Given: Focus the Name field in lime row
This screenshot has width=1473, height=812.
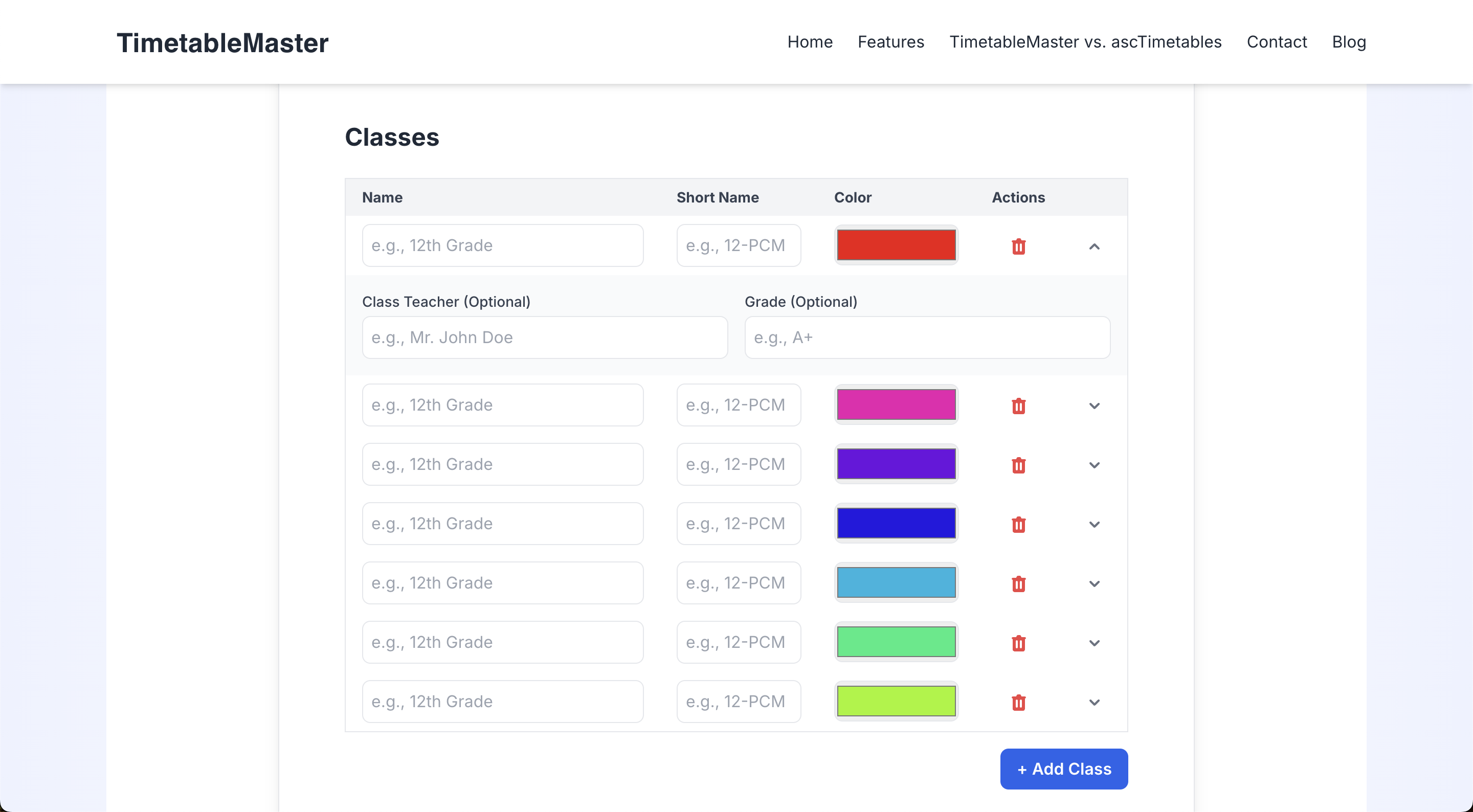Looking at the screenshot, I should (503, 702).
